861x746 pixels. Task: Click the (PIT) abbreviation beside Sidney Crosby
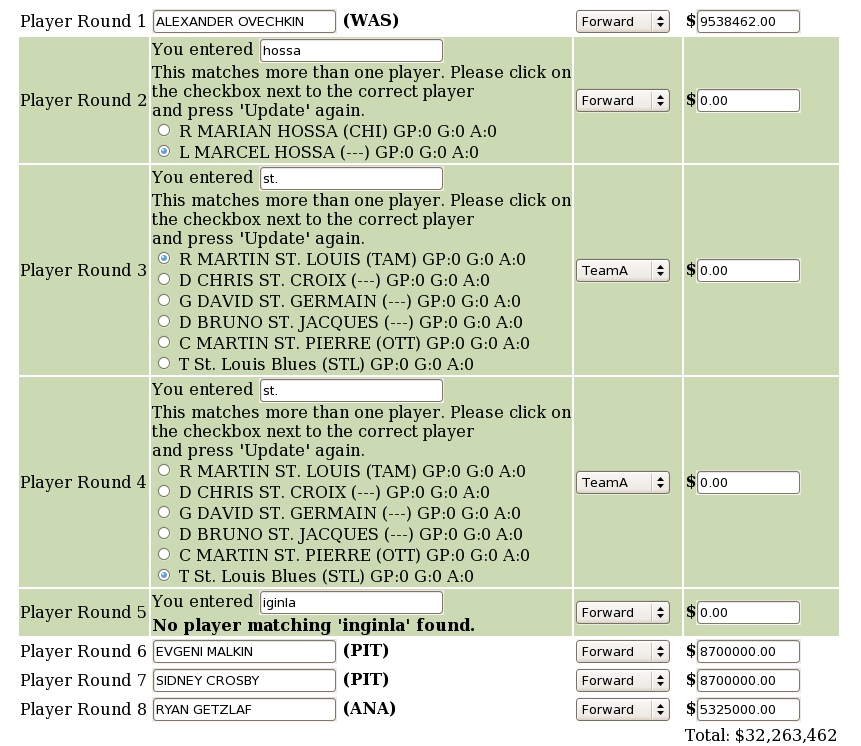tap(366, 680)
